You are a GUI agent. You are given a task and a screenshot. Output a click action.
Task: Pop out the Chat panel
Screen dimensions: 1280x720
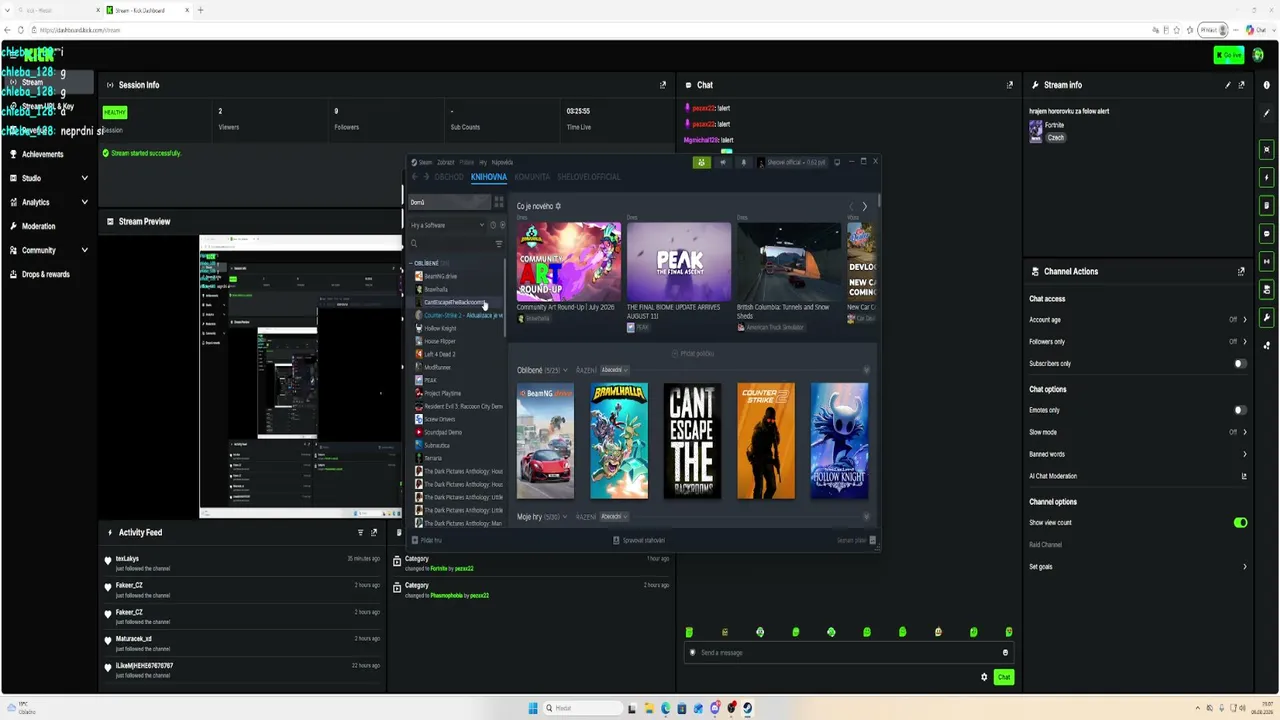coord(1009,85)
